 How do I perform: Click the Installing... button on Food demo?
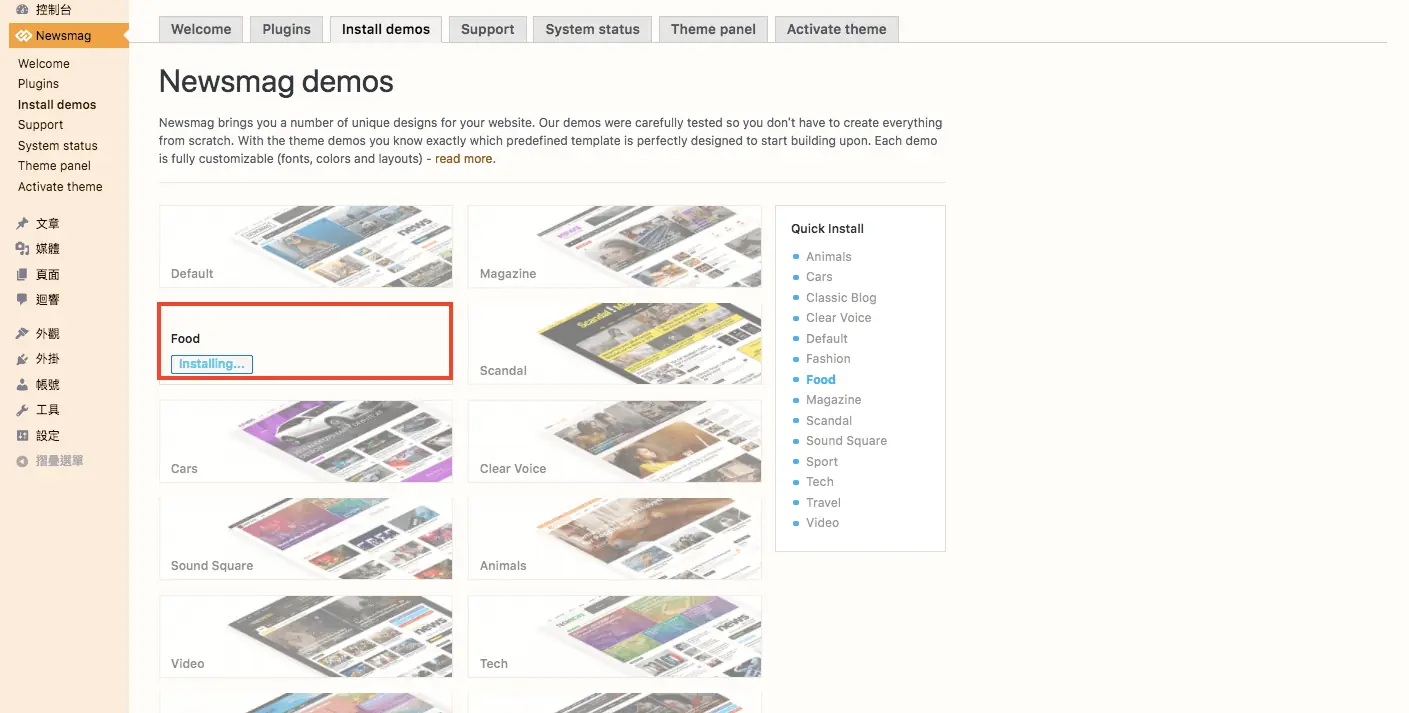[212, 364]
